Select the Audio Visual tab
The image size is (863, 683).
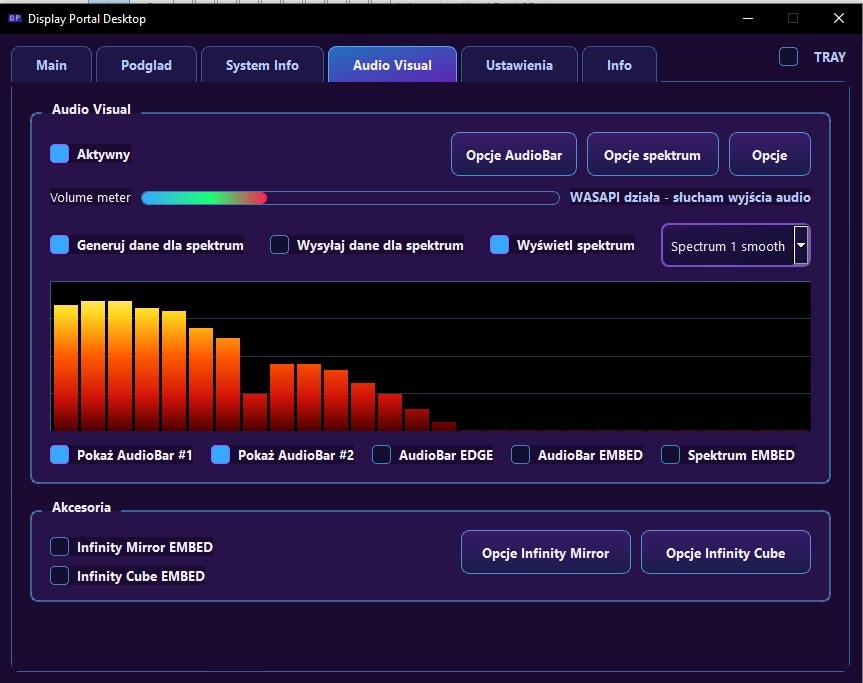point(392,65)
